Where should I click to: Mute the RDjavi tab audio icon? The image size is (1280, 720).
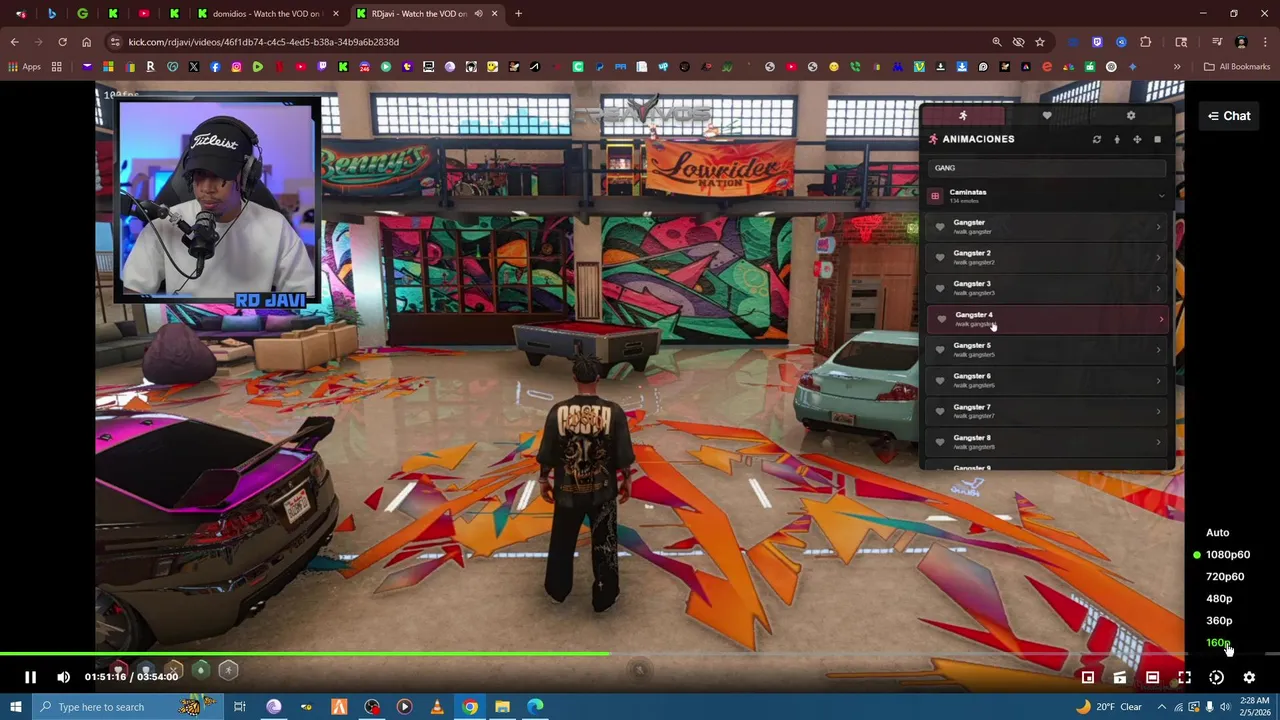click(478, 14)
